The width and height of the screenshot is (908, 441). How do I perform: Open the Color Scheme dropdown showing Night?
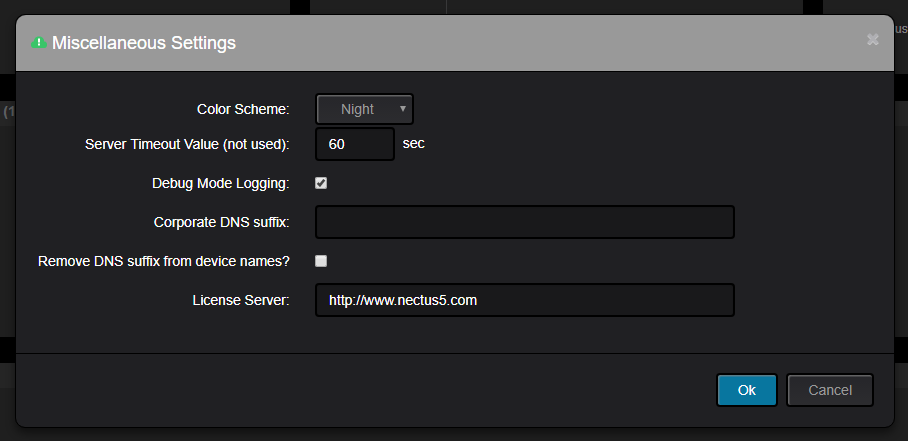(364, 109)
